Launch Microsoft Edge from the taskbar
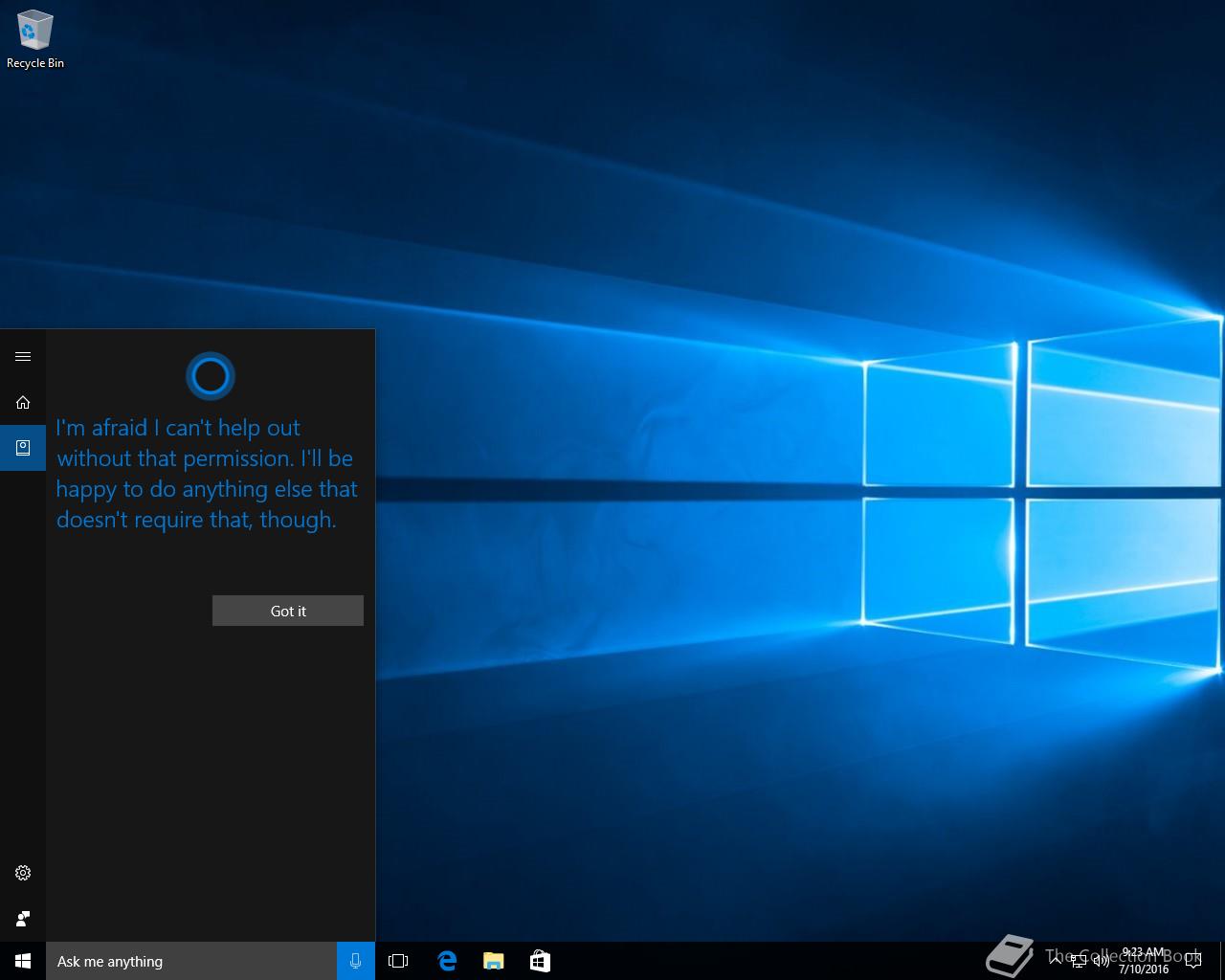Screen dimensions: 1225x980 [446, 961]
